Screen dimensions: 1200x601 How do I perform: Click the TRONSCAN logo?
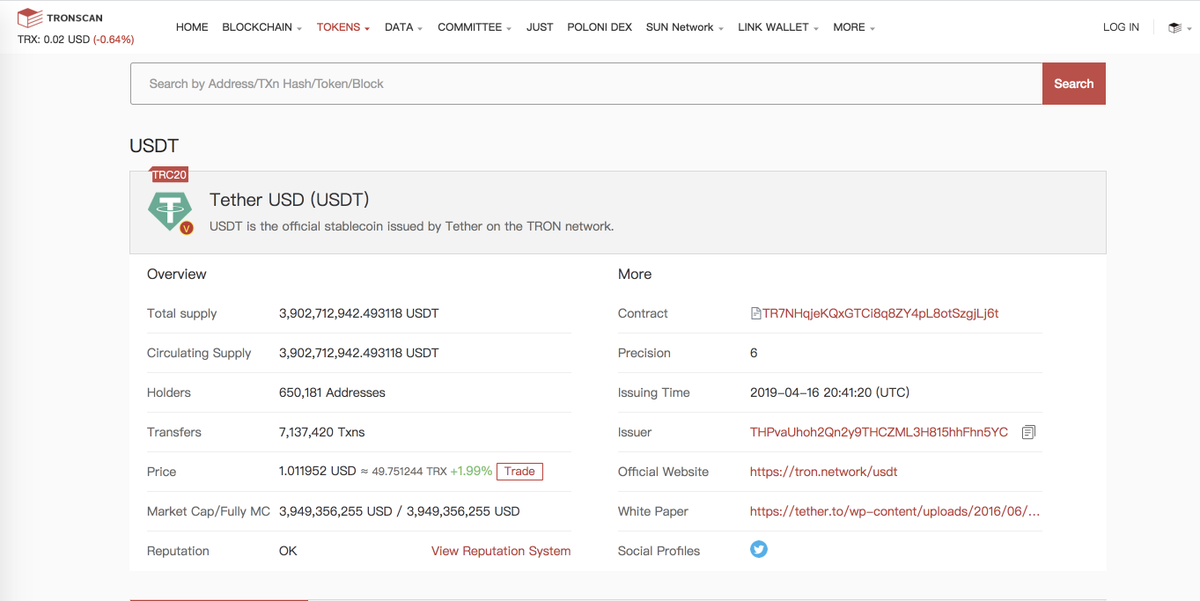click(60, 18)
